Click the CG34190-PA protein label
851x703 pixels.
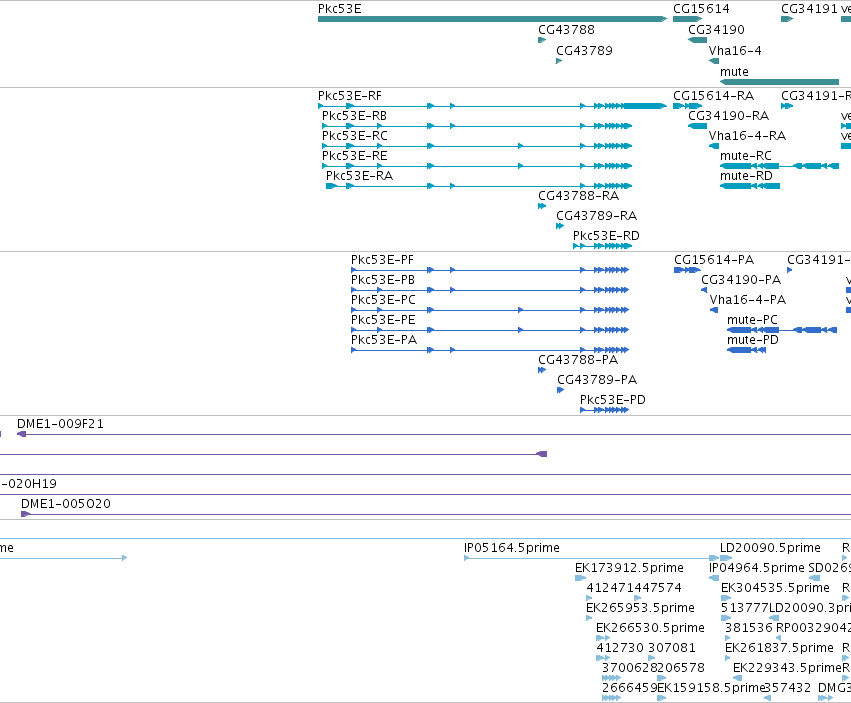741,280
